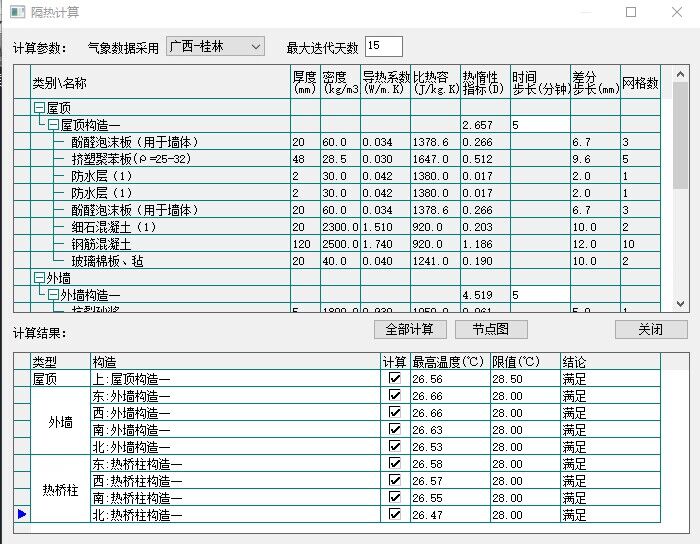Click the 导热系数 column header
Viewport: 700px width, 544px height.
tap(385, 82)
